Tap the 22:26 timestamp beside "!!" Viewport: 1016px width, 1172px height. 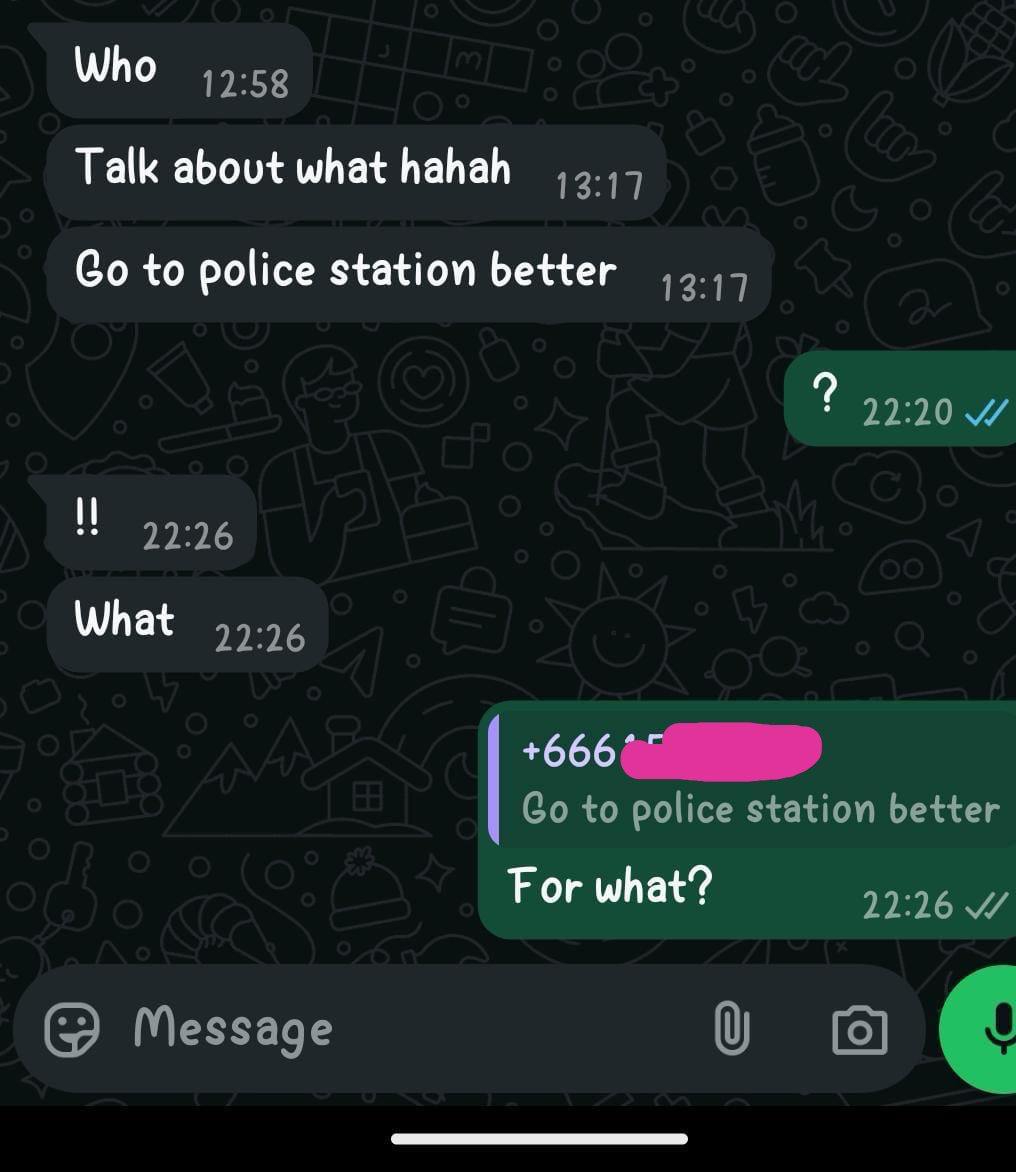[x=188, y=536]
